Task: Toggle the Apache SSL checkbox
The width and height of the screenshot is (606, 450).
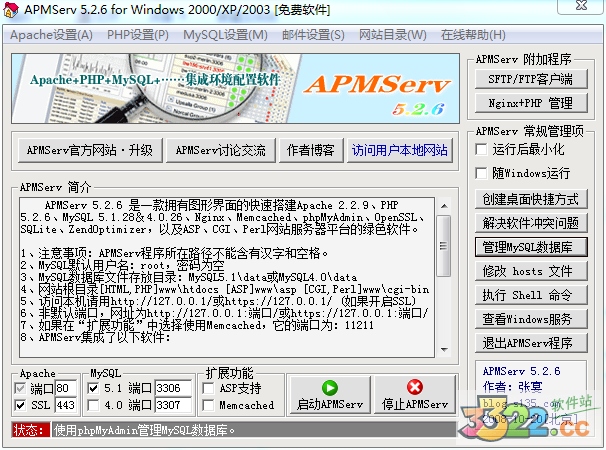Action: tap(20, 405)
